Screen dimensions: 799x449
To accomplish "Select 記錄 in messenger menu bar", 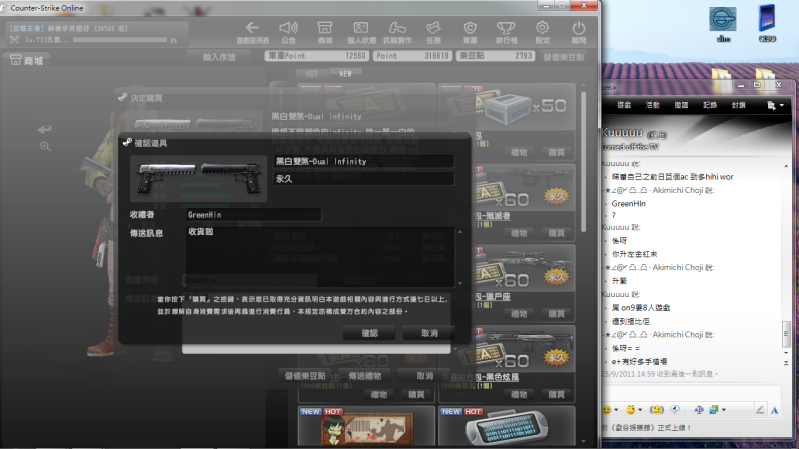I will [710, 105].
